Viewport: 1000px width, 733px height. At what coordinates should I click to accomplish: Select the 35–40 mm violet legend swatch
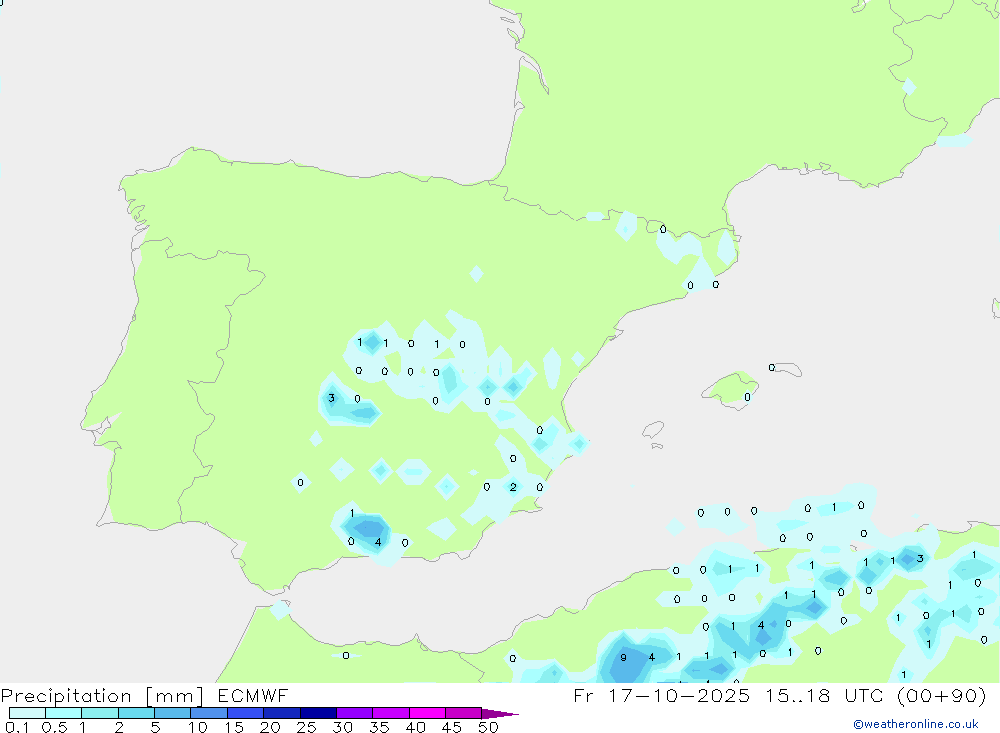[390, 713]
